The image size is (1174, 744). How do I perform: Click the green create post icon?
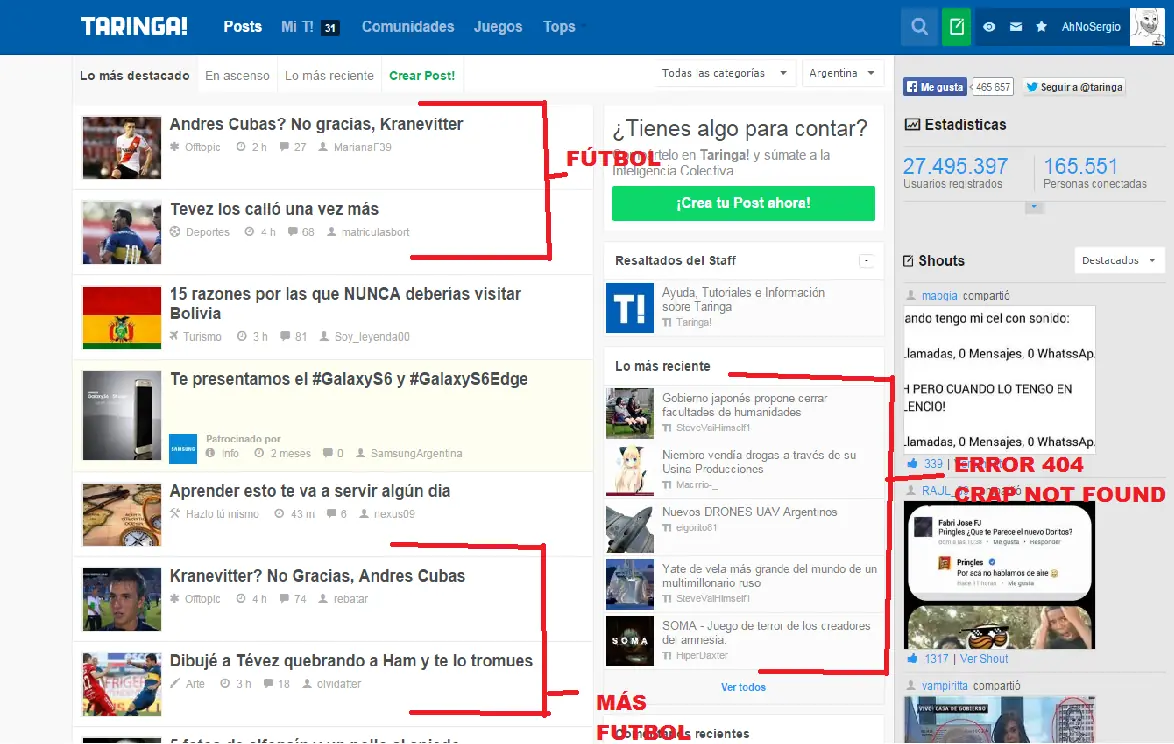(956, 27)
